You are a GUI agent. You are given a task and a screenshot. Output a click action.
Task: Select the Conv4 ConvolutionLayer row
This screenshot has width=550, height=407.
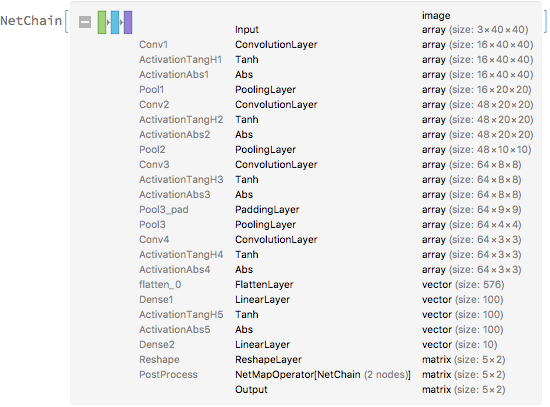pyautogui.click(x=336, y=240)
